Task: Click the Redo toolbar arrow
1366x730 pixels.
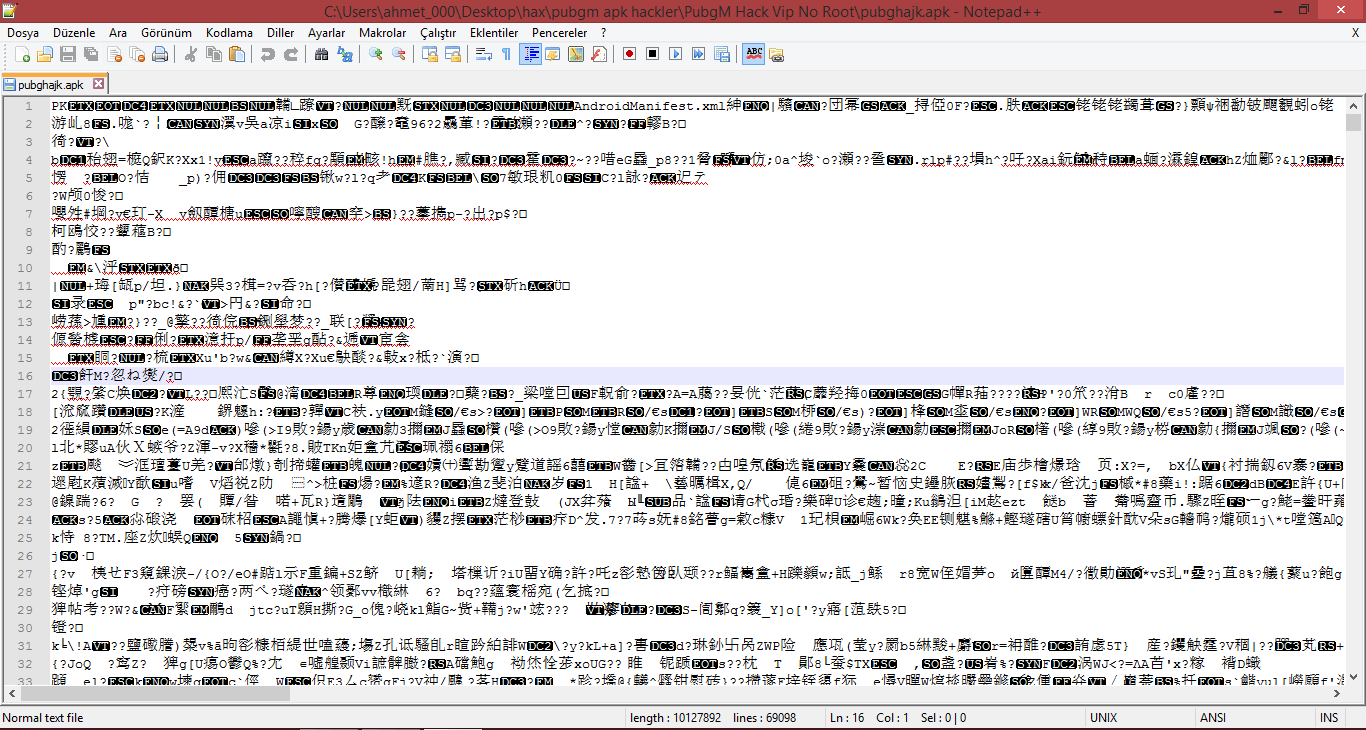Action: tap(291, 54)
